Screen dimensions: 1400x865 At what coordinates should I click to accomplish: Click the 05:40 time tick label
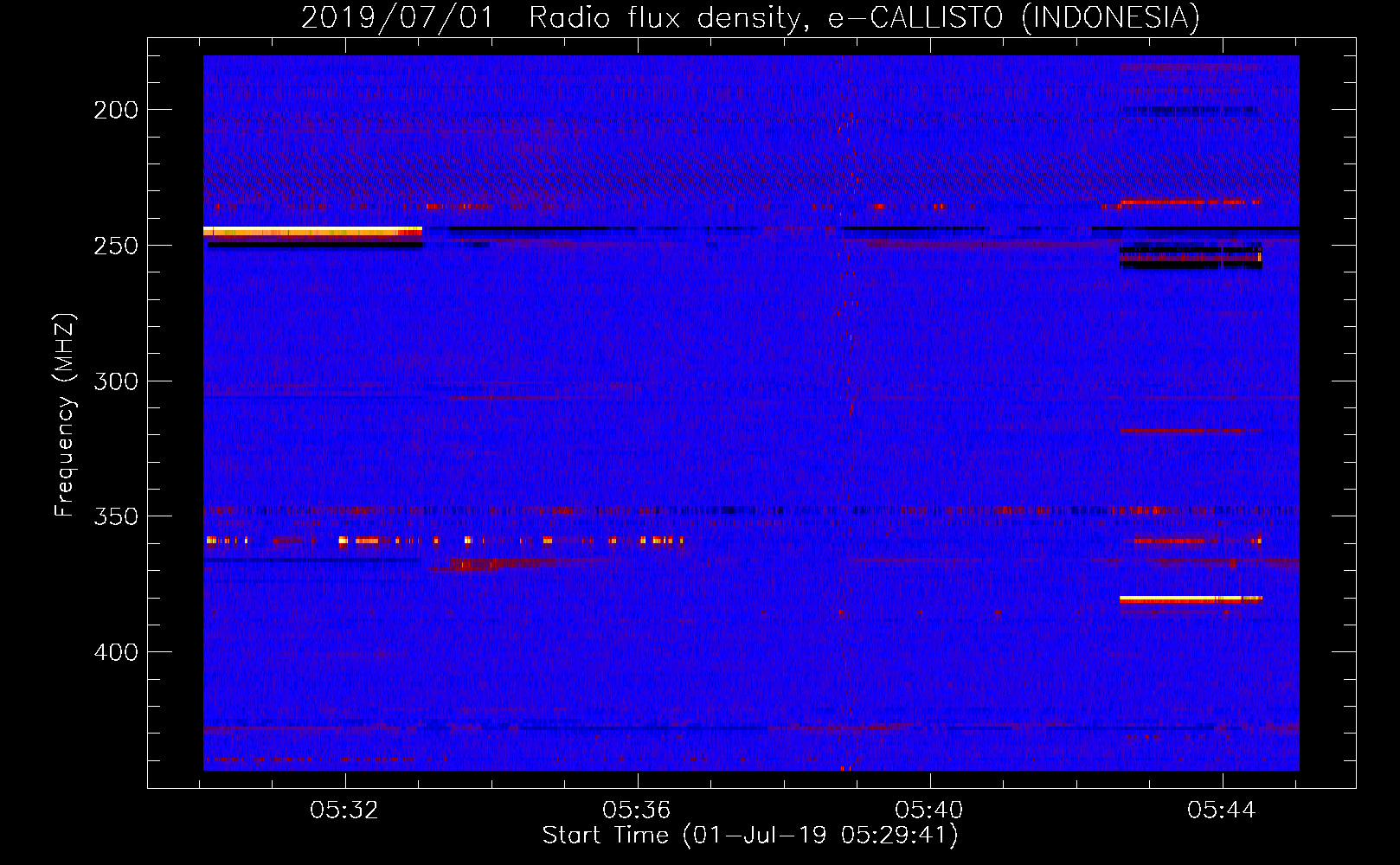(930, 811)
